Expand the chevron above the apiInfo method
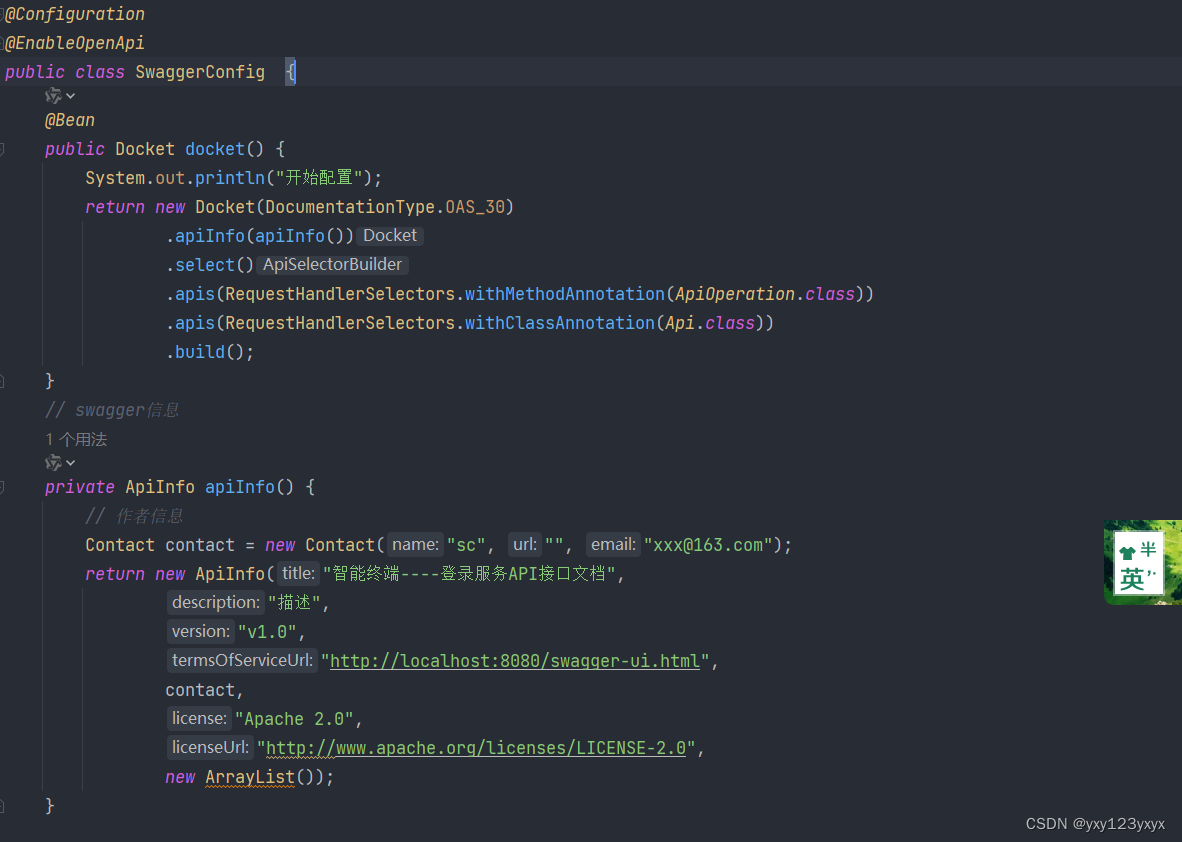This screenshot has width=1182, height=842. click(68, 462)
